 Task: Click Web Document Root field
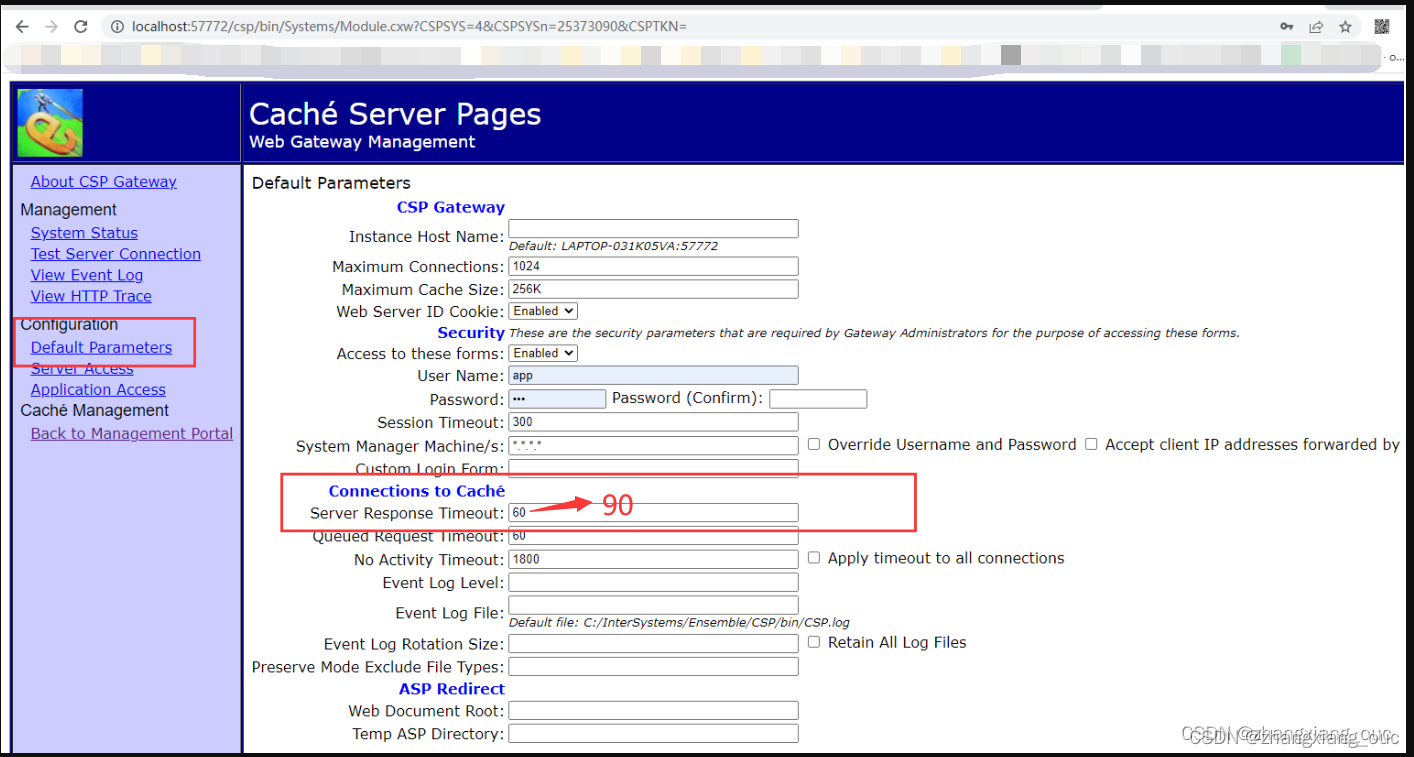pos(653,711)
